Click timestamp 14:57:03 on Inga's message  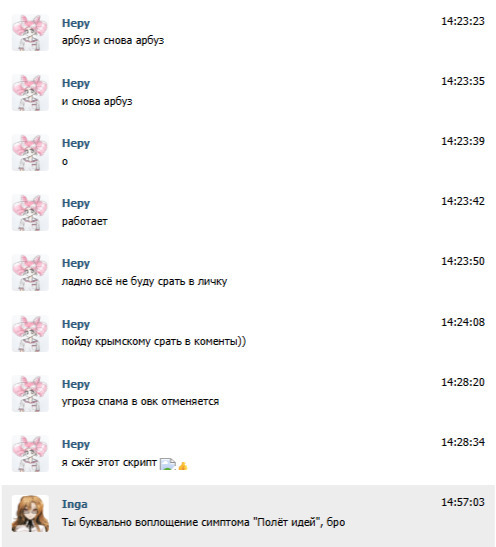click(463, 502)
